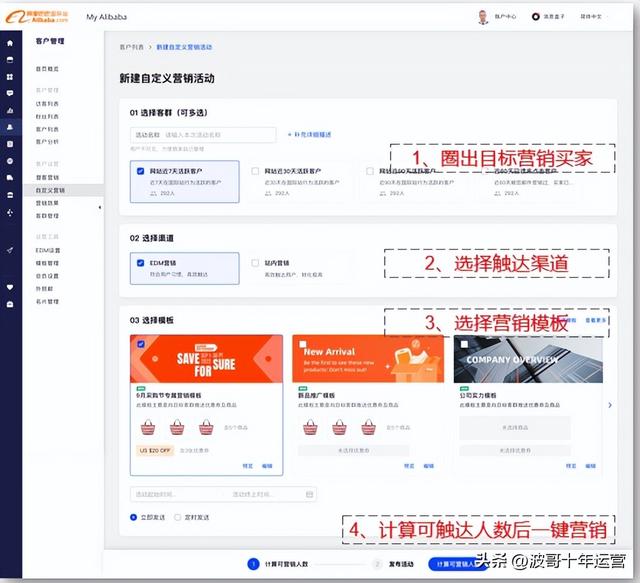The width and height of the screenshot is (640, 583).
Task: Check the third audience card checkbox
Action: (370, 171)
